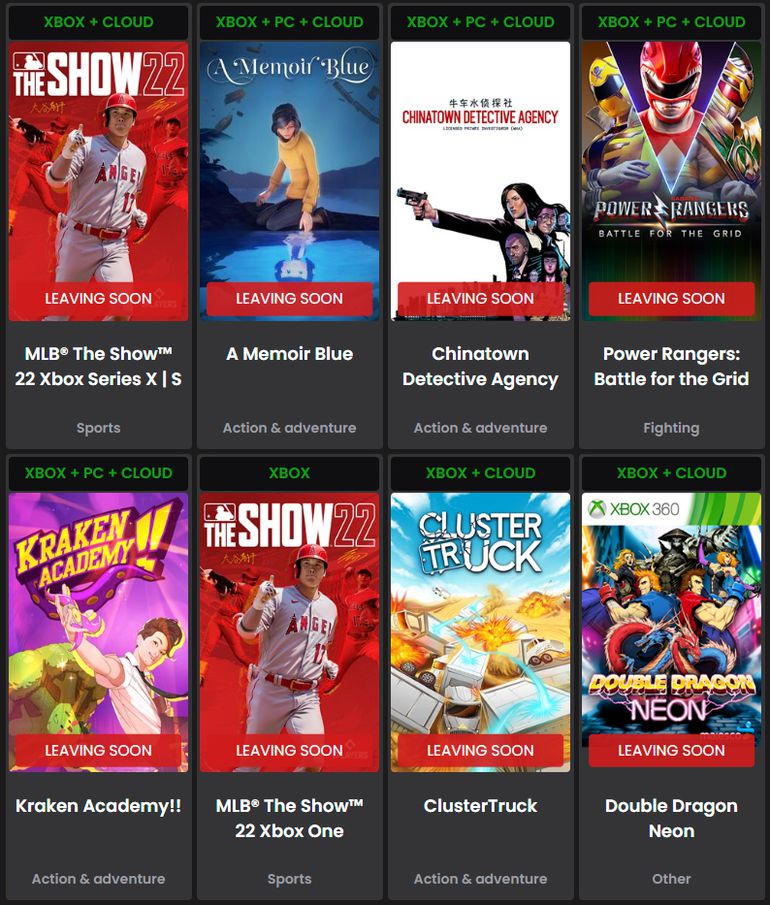Click Leaving Soon banner on ClusterTruck
The width and height of the screenshot is (770, 905).
(x=480, y=750)
